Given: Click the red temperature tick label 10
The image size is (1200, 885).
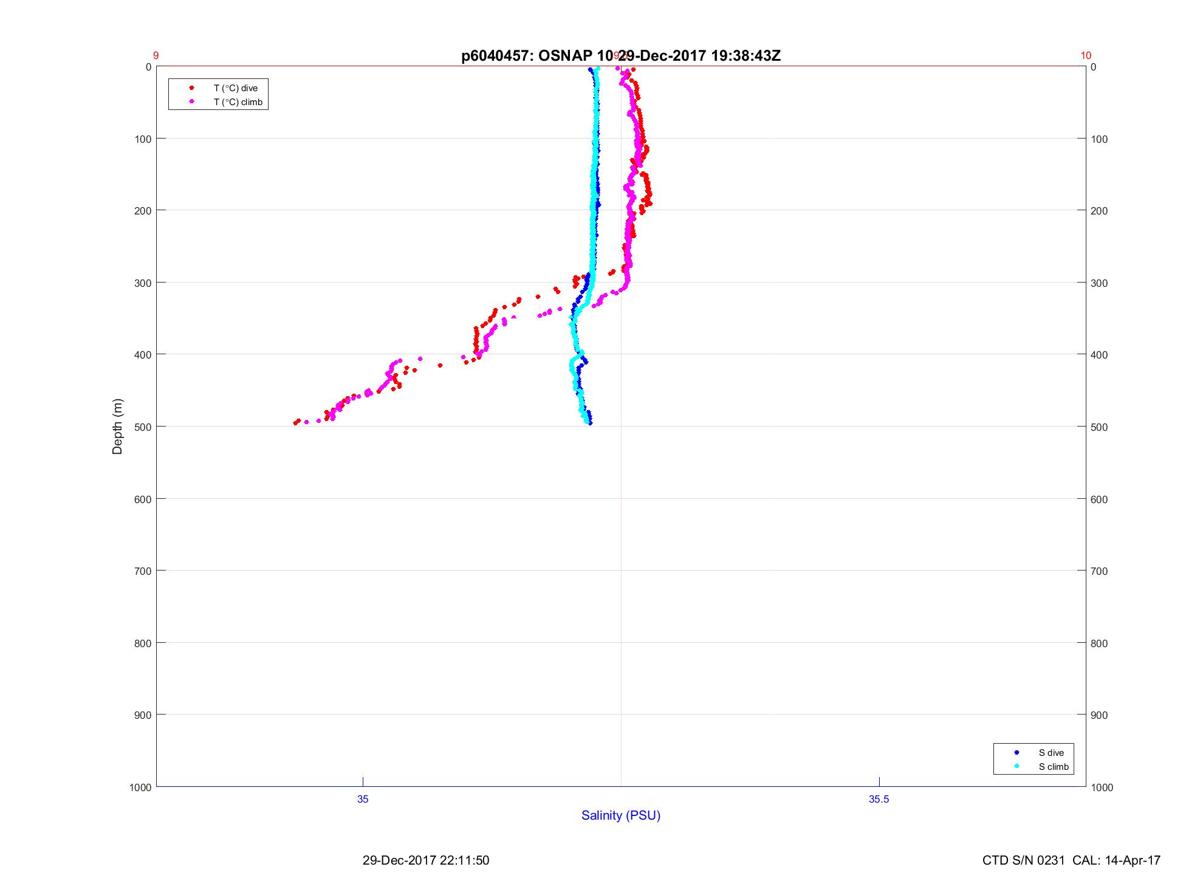Looking at the screenshot, I should [x=1086, y=56].
